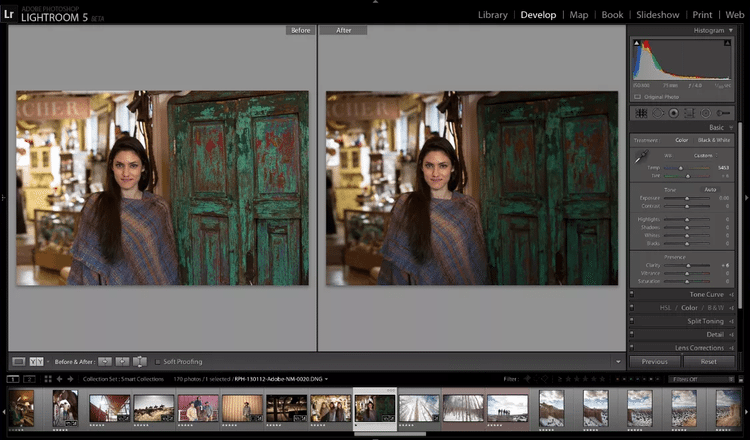Switch to the Slideshow module
Viewport: 750px width, 440px height.
658,15
